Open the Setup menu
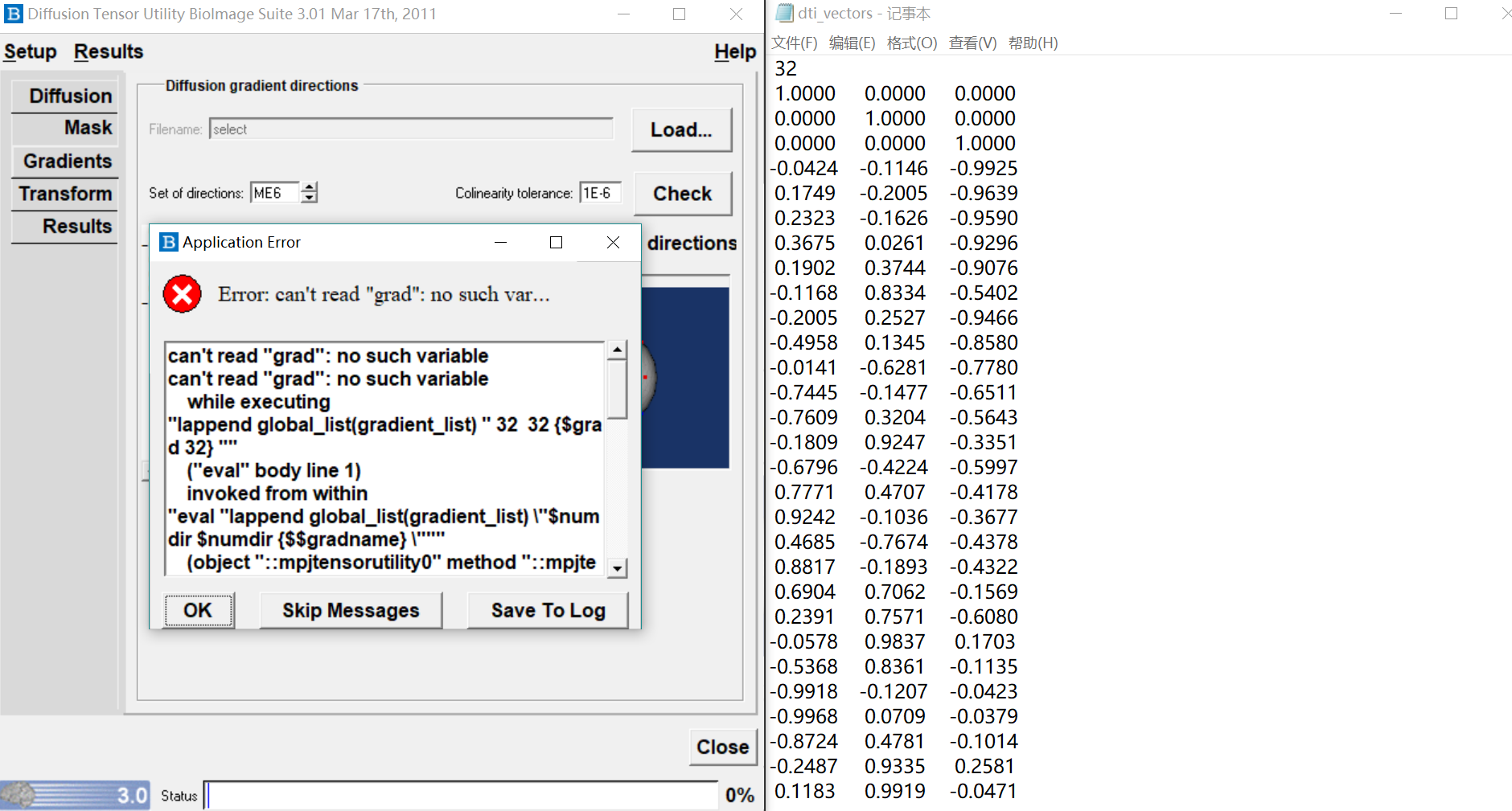This screenshot has height=811, width=1512. point(31,51)
